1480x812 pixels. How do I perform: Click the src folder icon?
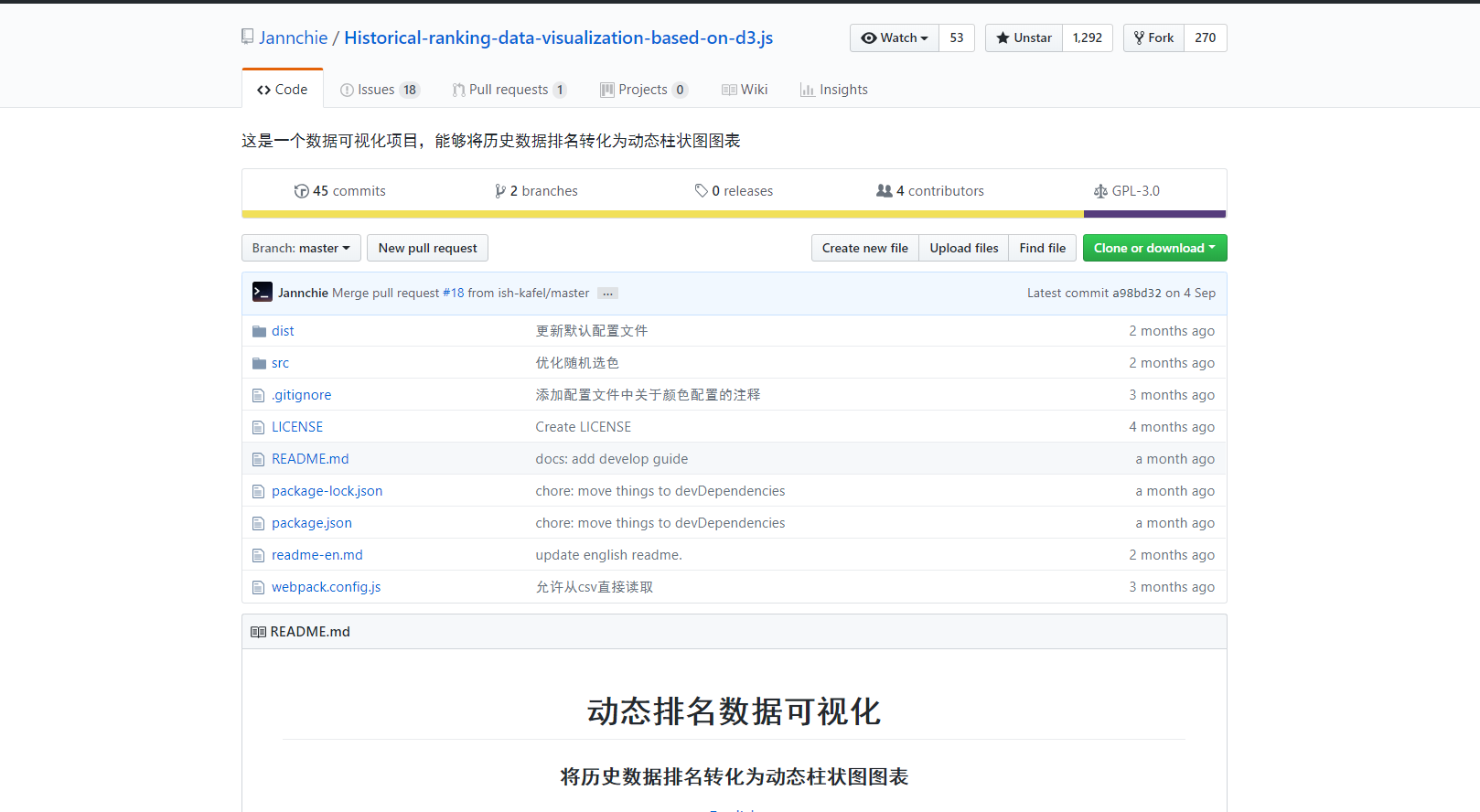tap(259, 363)
